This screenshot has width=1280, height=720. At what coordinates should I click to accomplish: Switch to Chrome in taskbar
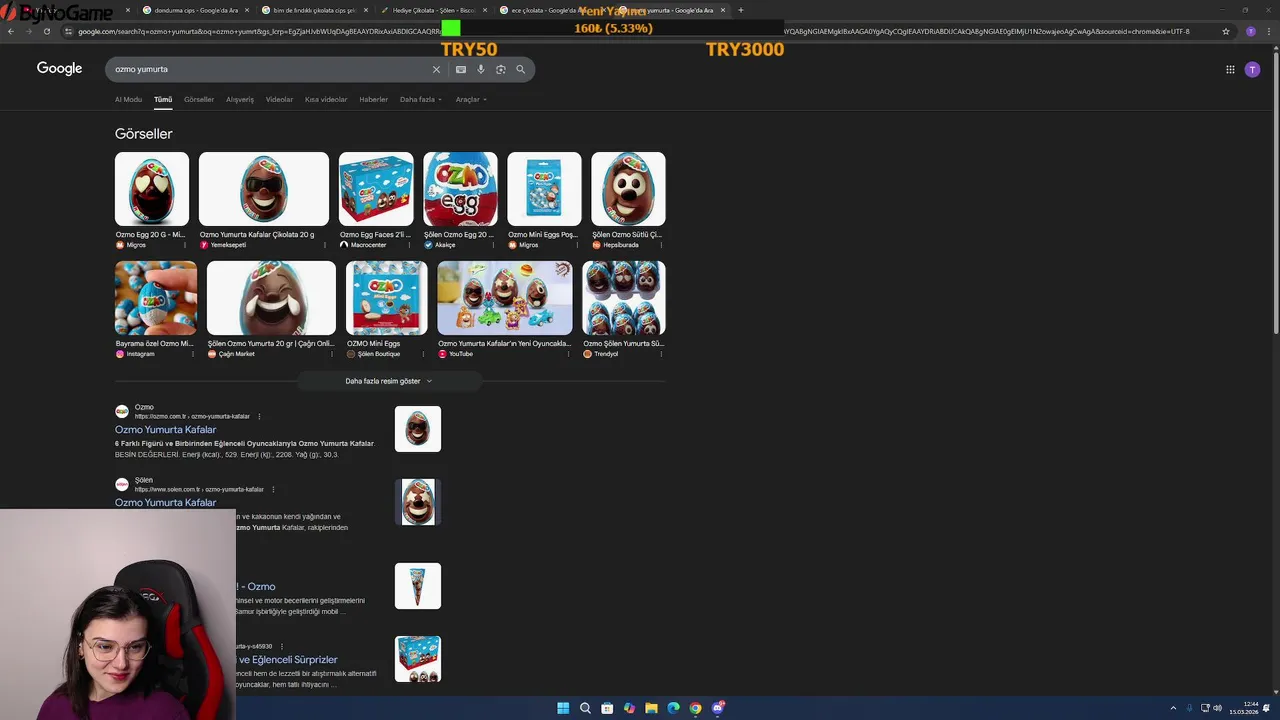[695, 708]
